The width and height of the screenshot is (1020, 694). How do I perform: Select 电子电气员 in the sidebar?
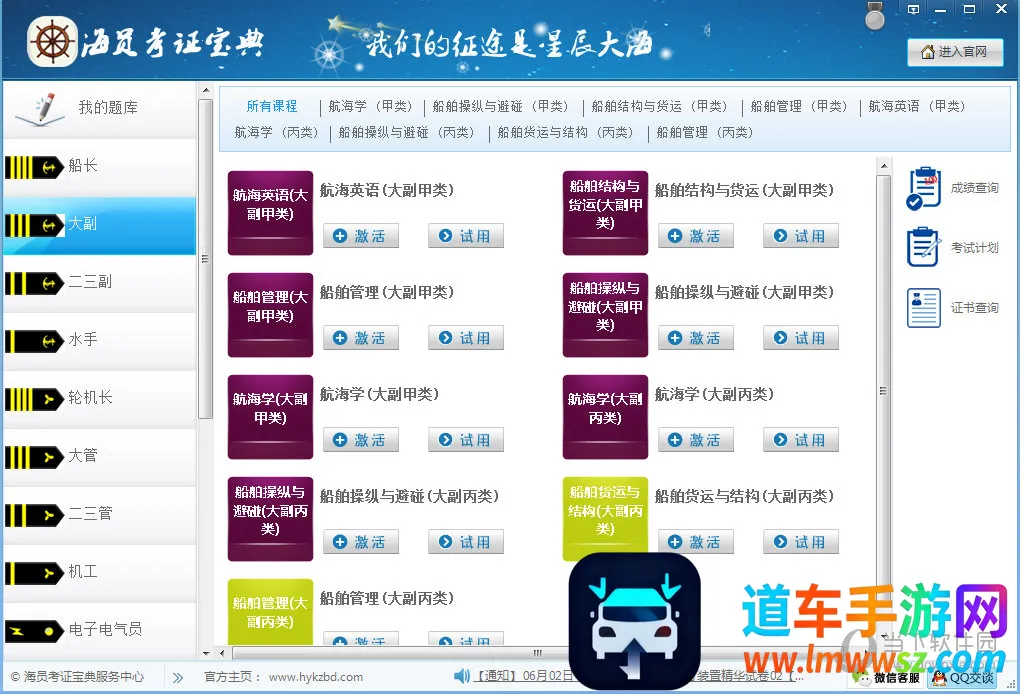coord(98,629)
